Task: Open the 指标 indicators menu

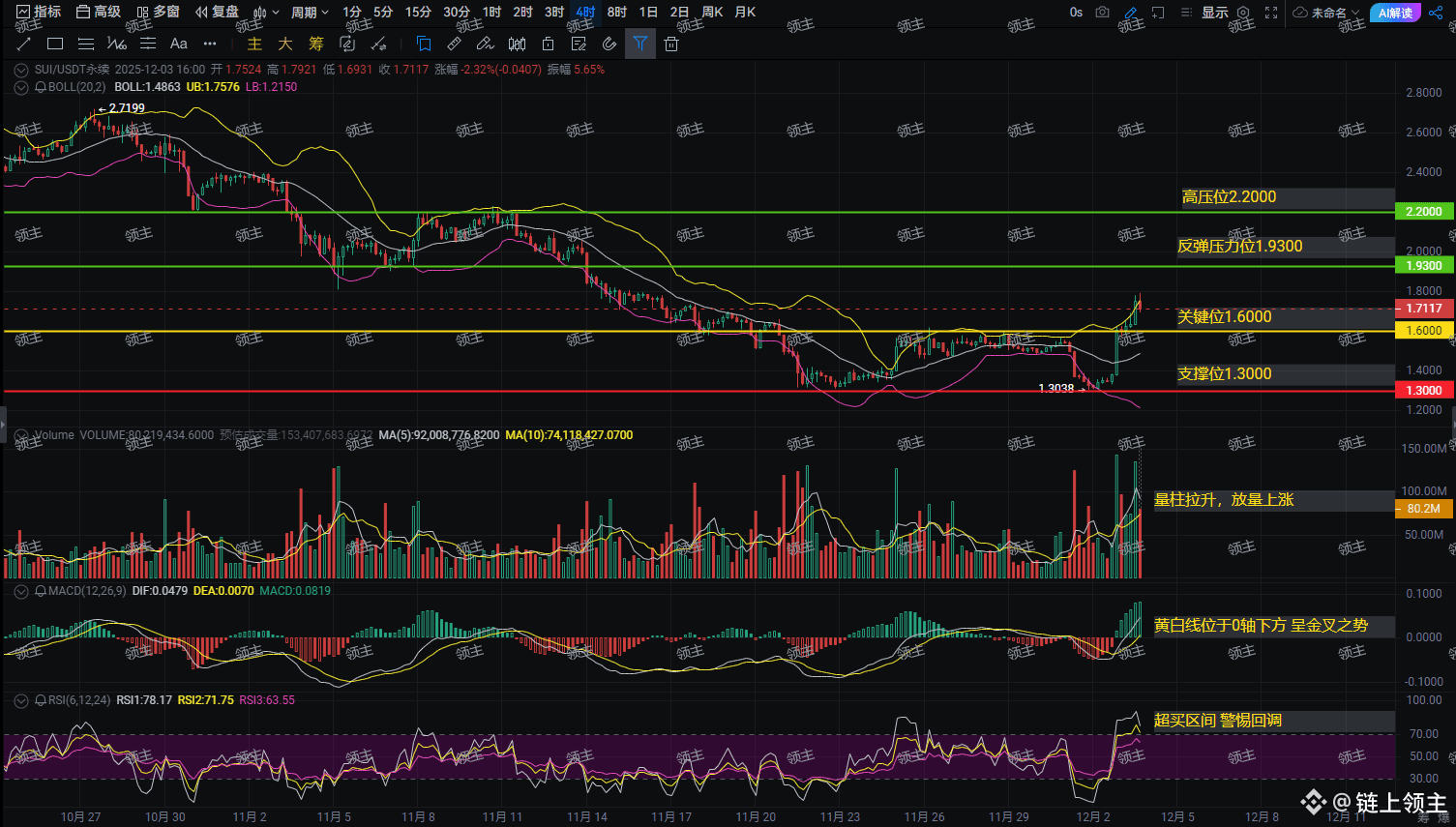Action: click(39, 13)
